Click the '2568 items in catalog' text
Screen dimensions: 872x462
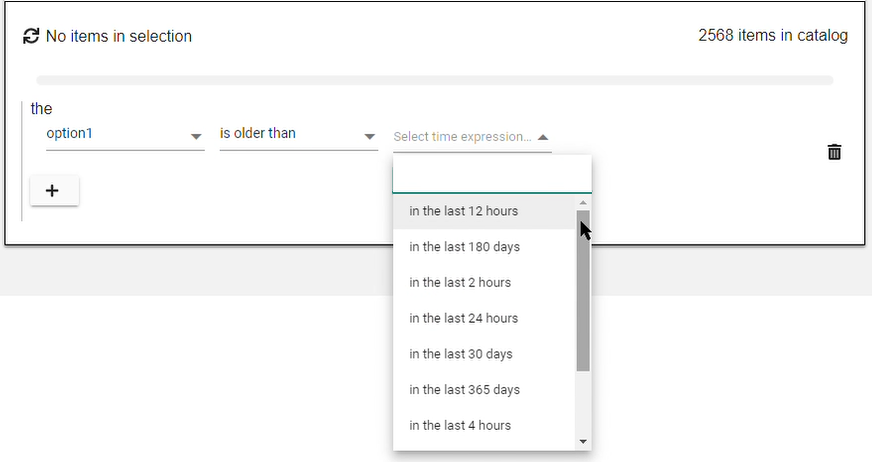pos(773,36)
